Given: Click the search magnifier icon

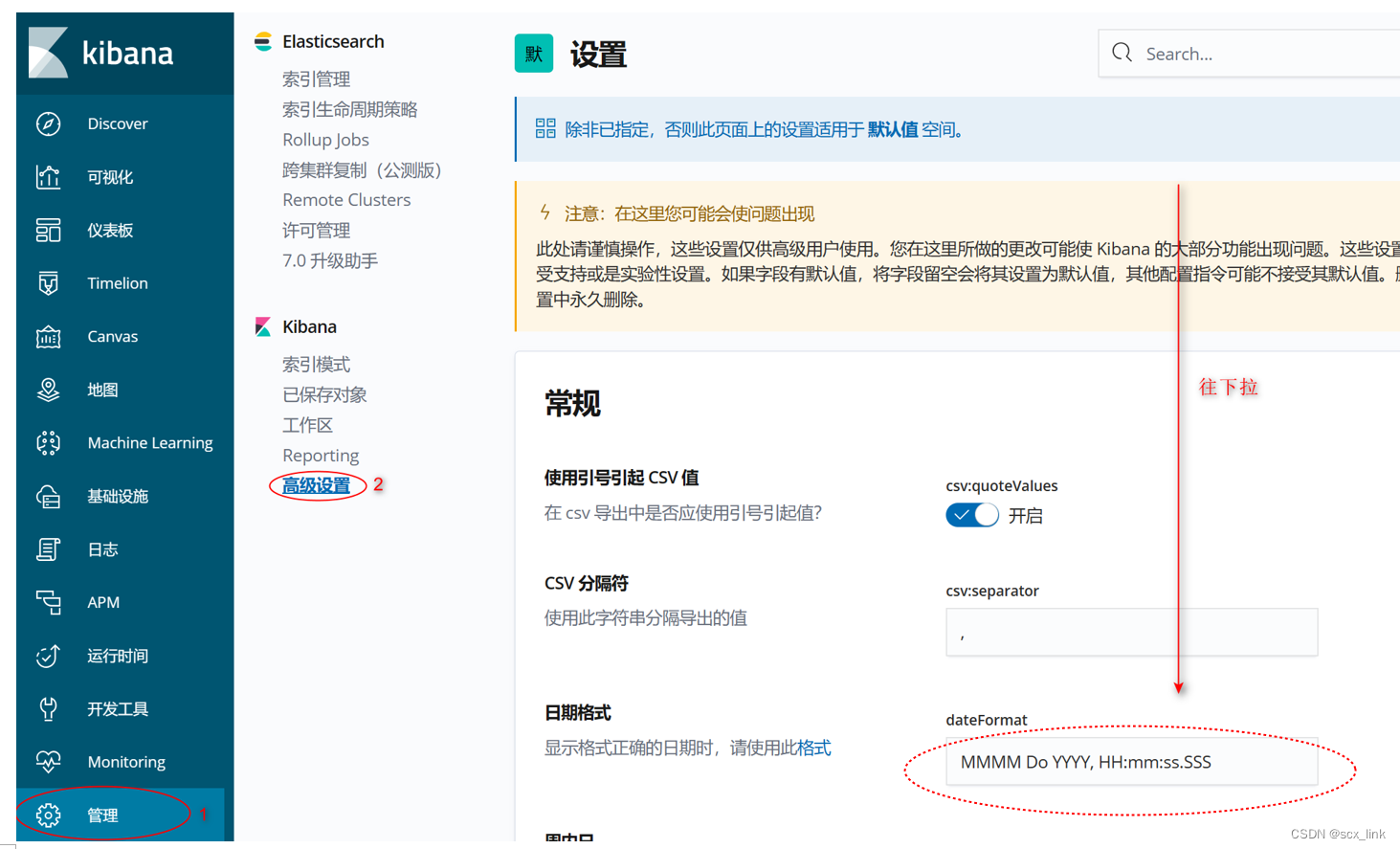Looking at the screenshot, I should [1122, 53].
